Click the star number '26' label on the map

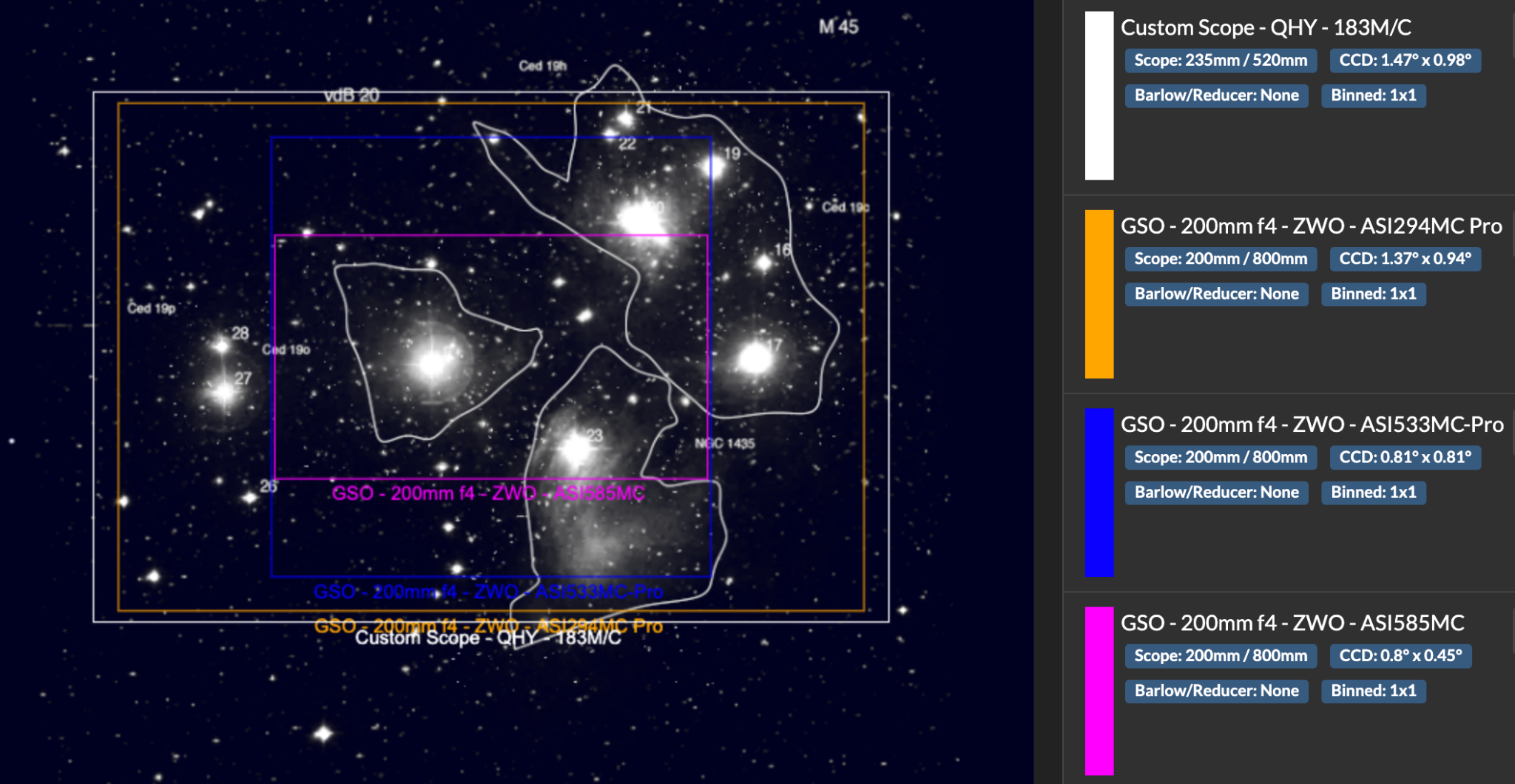(x=269, y=486)
